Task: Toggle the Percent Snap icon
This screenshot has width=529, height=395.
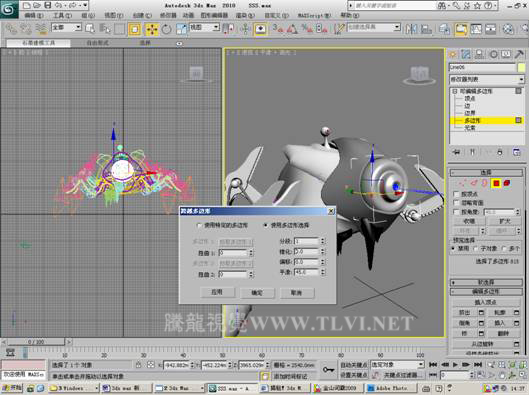Action: (307, 29)
